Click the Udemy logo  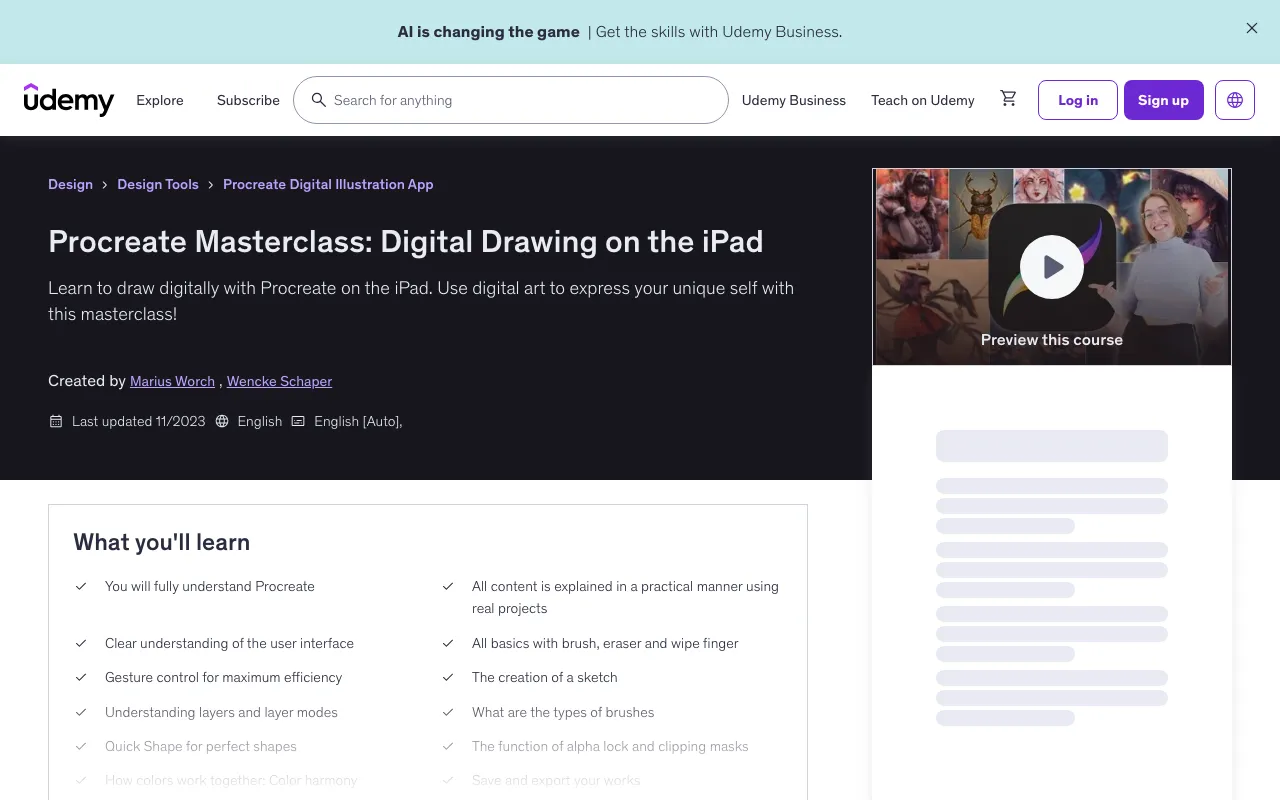click(x=68, y=100)
